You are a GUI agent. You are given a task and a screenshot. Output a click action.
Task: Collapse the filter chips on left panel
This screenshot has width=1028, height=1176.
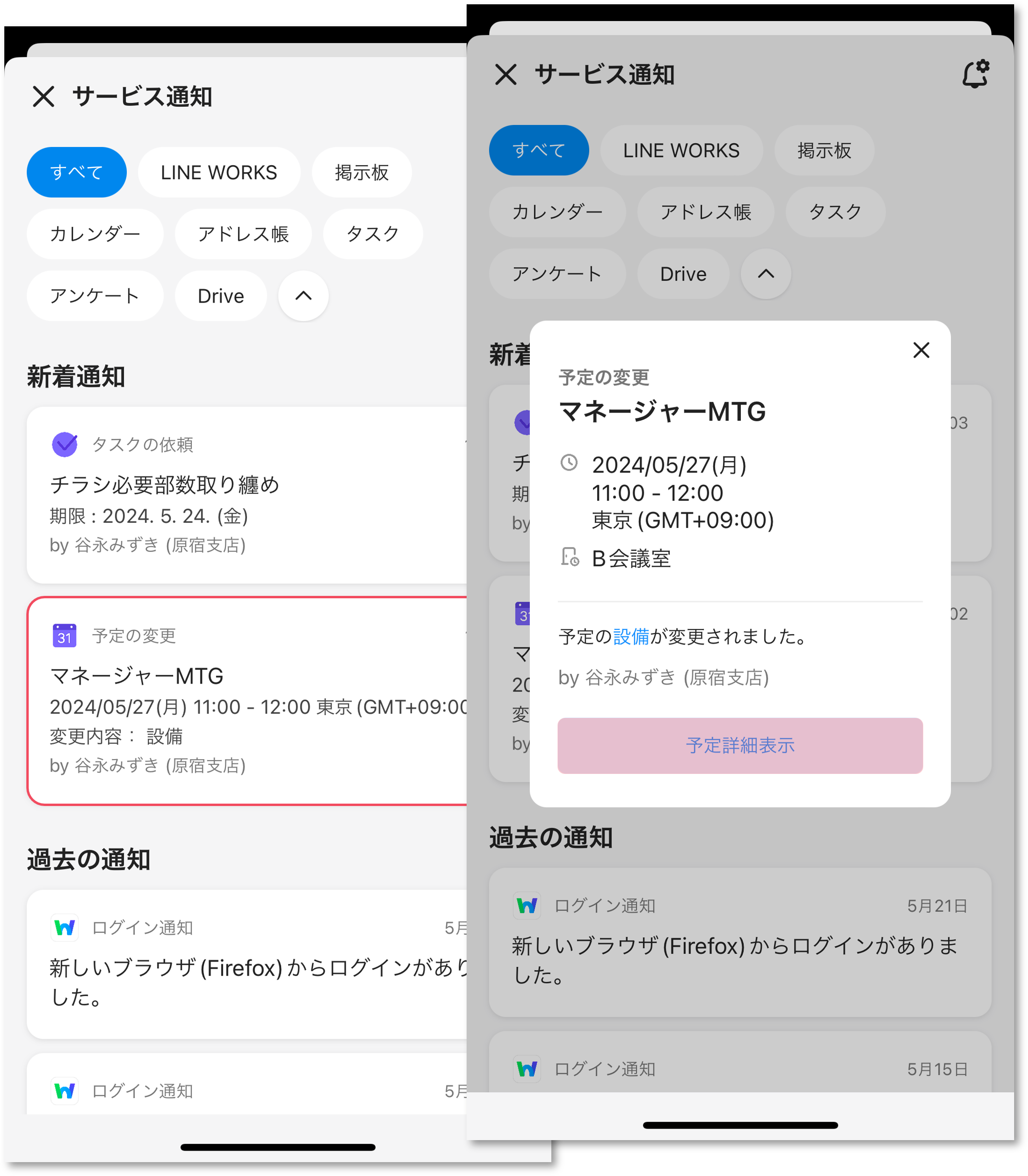click(303, 296)
